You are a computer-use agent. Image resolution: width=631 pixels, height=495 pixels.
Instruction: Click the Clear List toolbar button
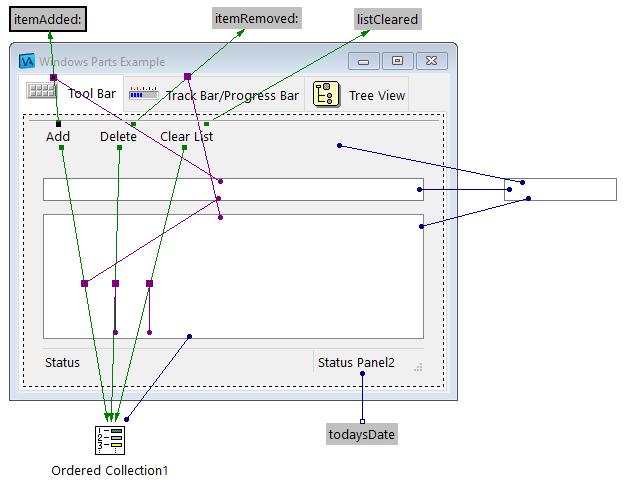click(x=186, y=136)
